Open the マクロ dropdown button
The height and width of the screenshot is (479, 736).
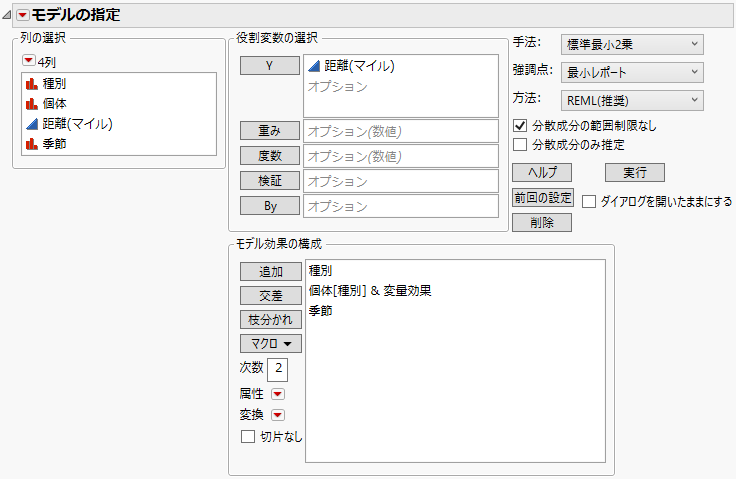(x=271, y=344)
